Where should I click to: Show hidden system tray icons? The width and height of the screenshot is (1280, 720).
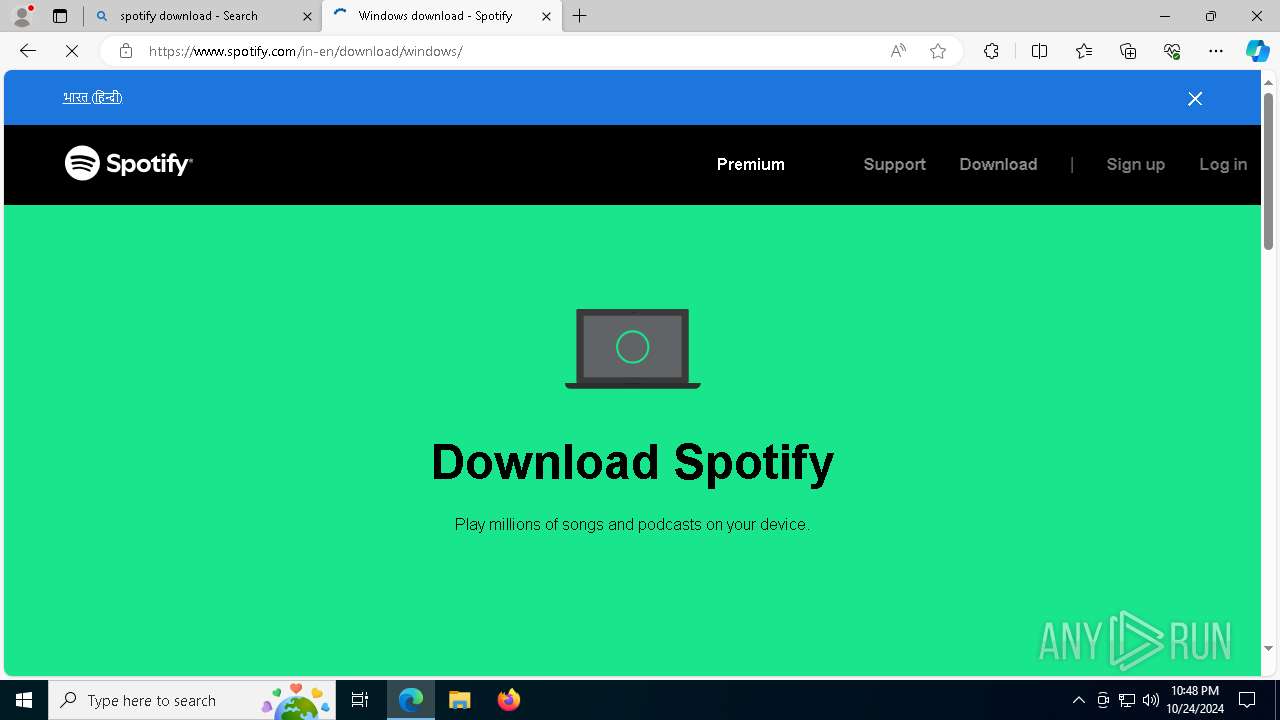pos(1078,700)
